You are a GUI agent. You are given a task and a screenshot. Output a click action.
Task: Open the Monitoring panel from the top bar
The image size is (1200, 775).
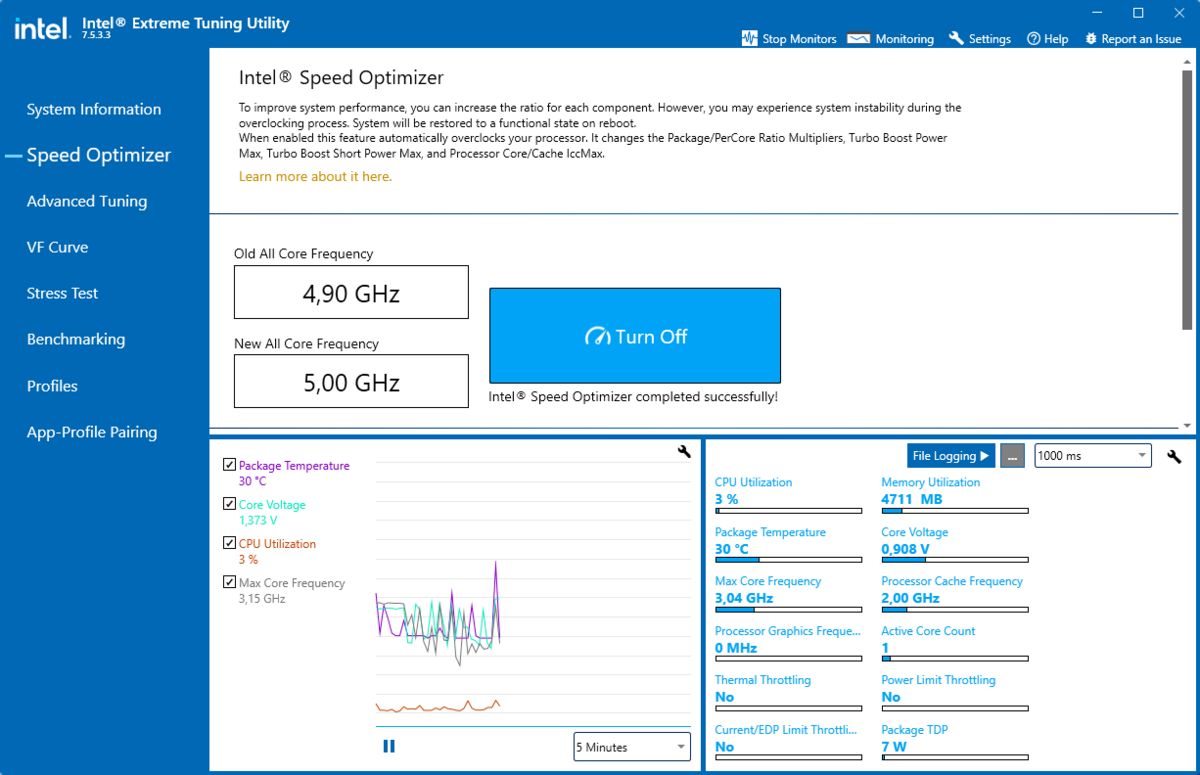point(890,39)
